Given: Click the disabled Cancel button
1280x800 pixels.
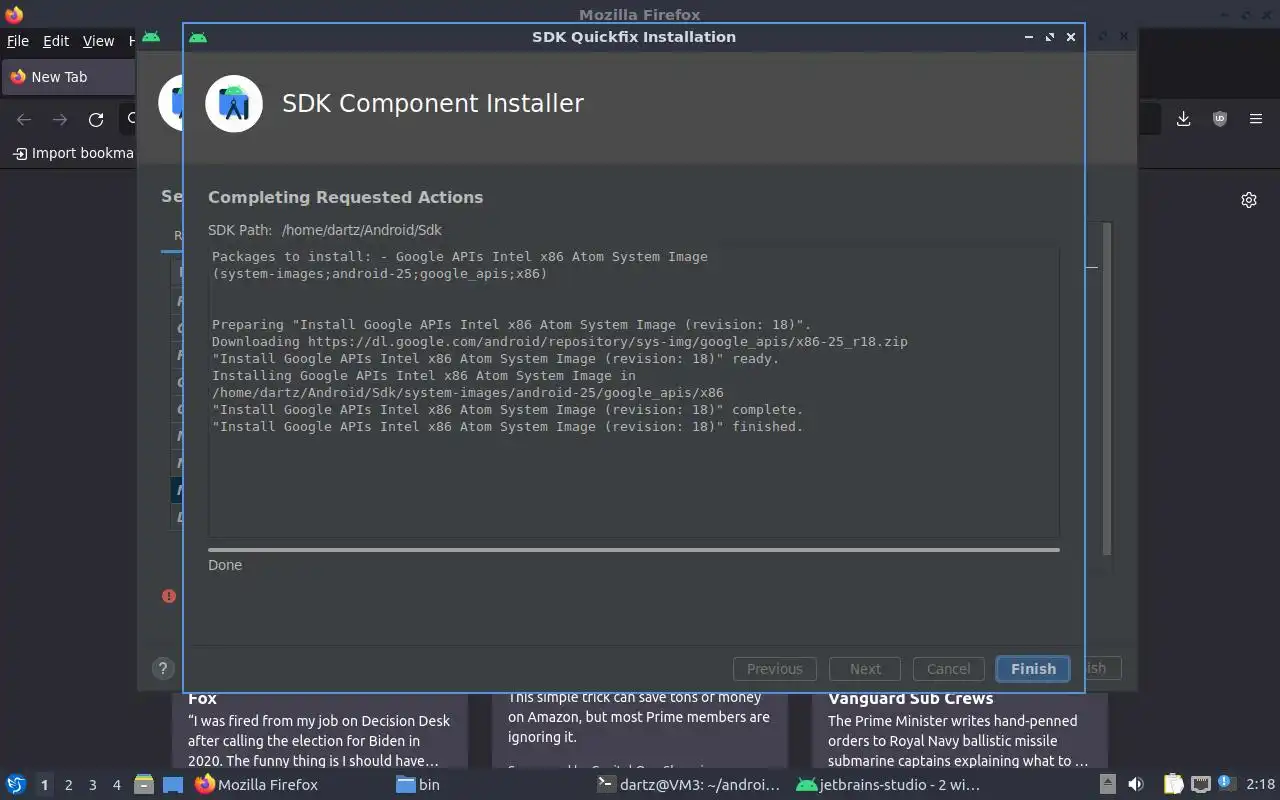Looking at the screenshot, I should point(948,669).
